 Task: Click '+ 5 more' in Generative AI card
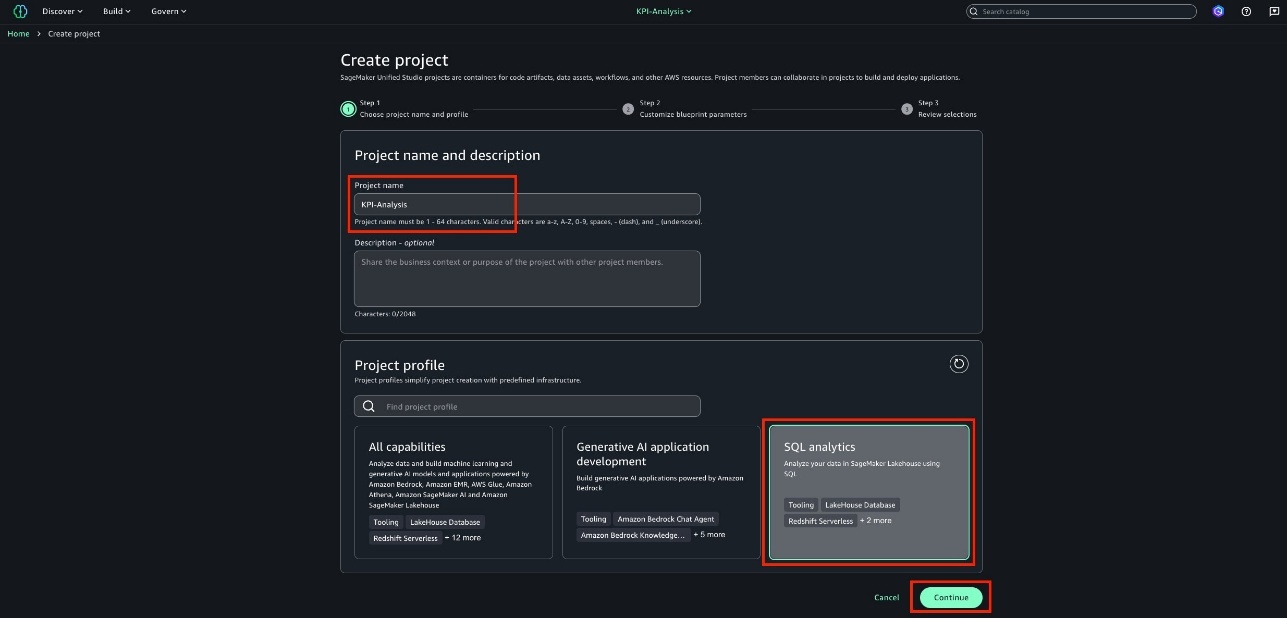(x=708, y=535)
